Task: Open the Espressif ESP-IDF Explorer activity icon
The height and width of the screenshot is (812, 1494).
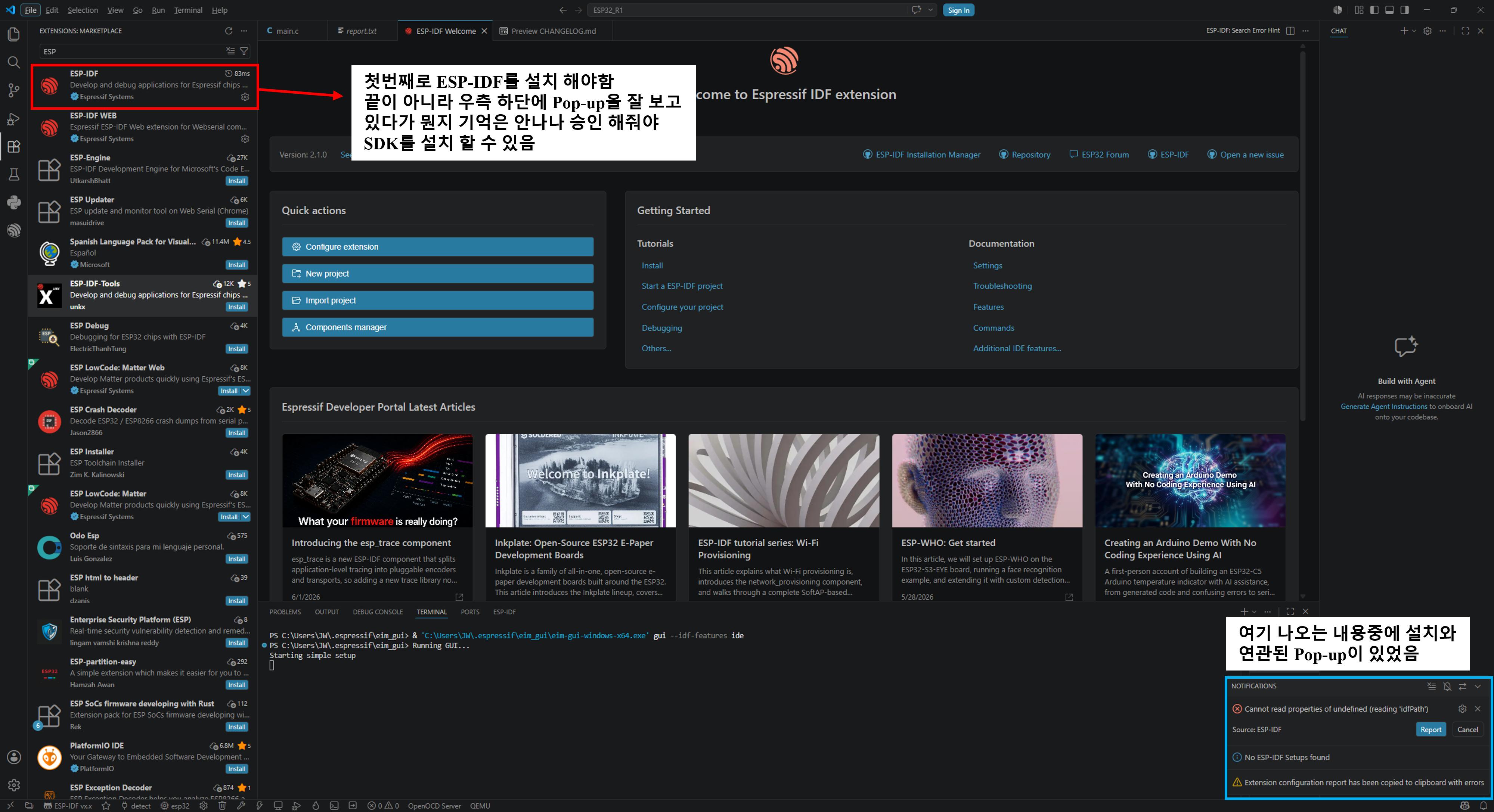Action: tap(13, 230)
